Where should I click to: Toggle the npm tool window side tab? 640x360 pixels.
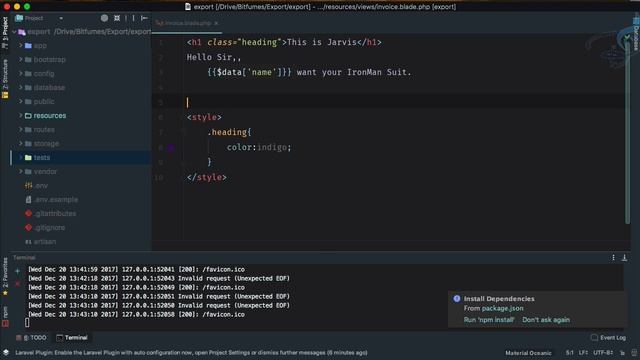(x=5, y=317)
